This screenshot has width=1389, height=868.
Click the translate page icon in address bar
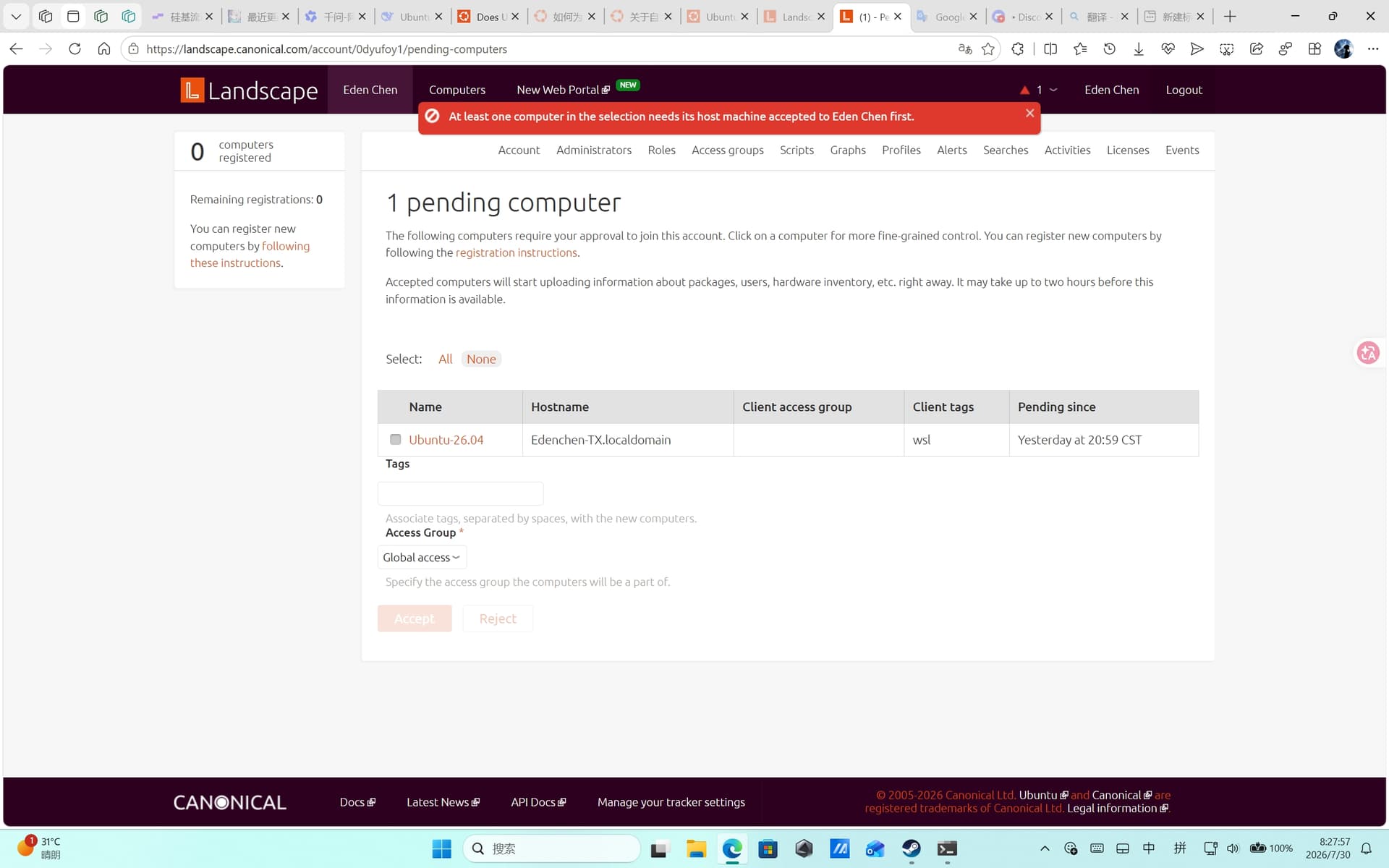pos(965,49)
